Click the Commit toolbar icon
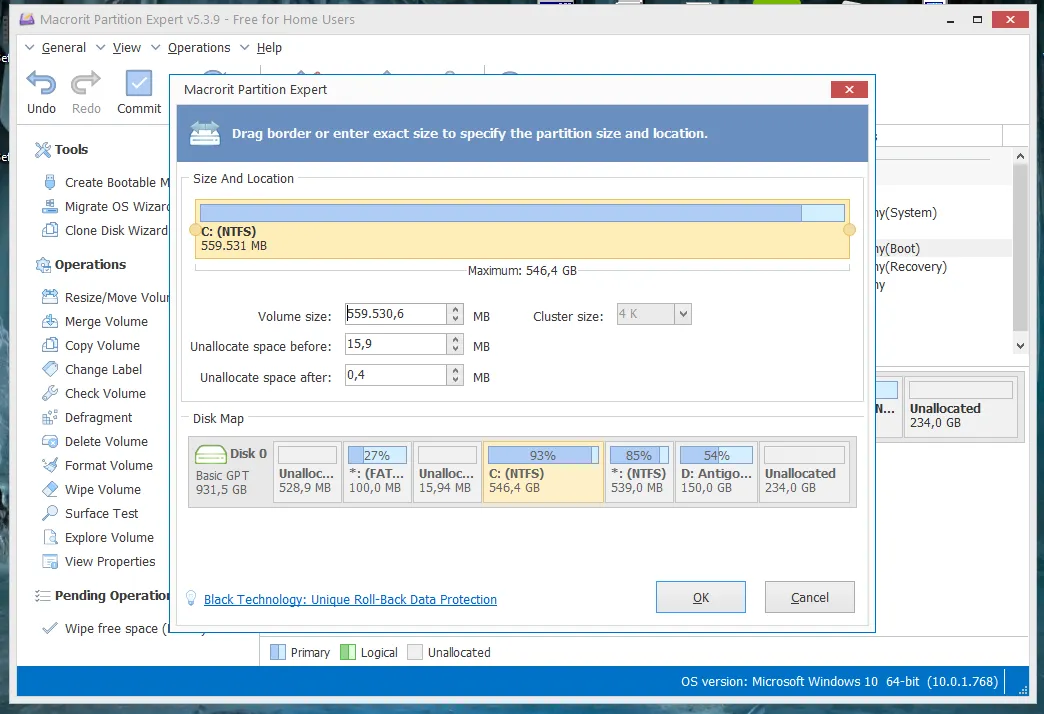This screenshot has height=714, width=1044. pyautogui.click(x=139, y=83)
